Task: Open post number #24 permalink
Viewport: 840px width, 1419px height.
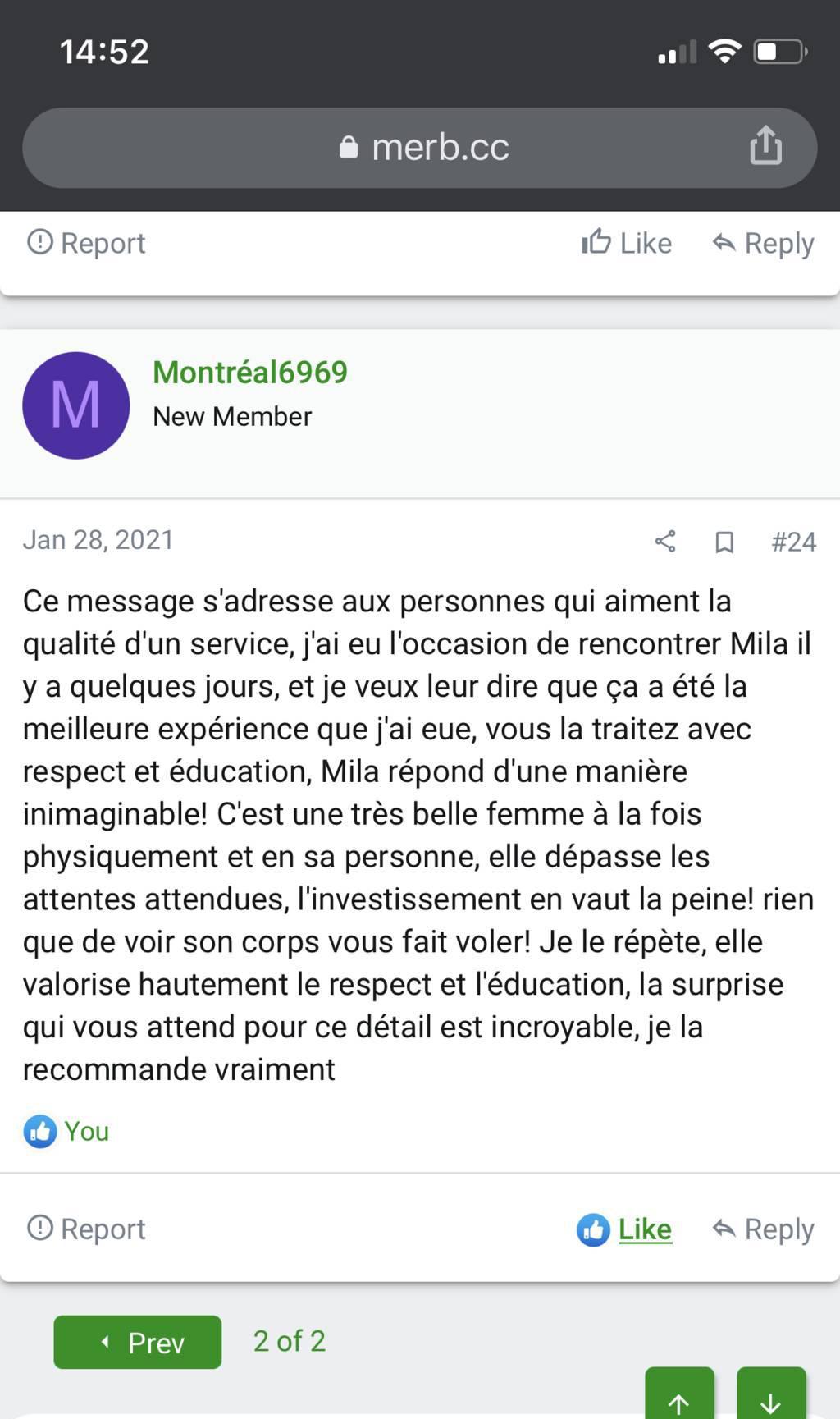Action: click(x=793, y=542)
